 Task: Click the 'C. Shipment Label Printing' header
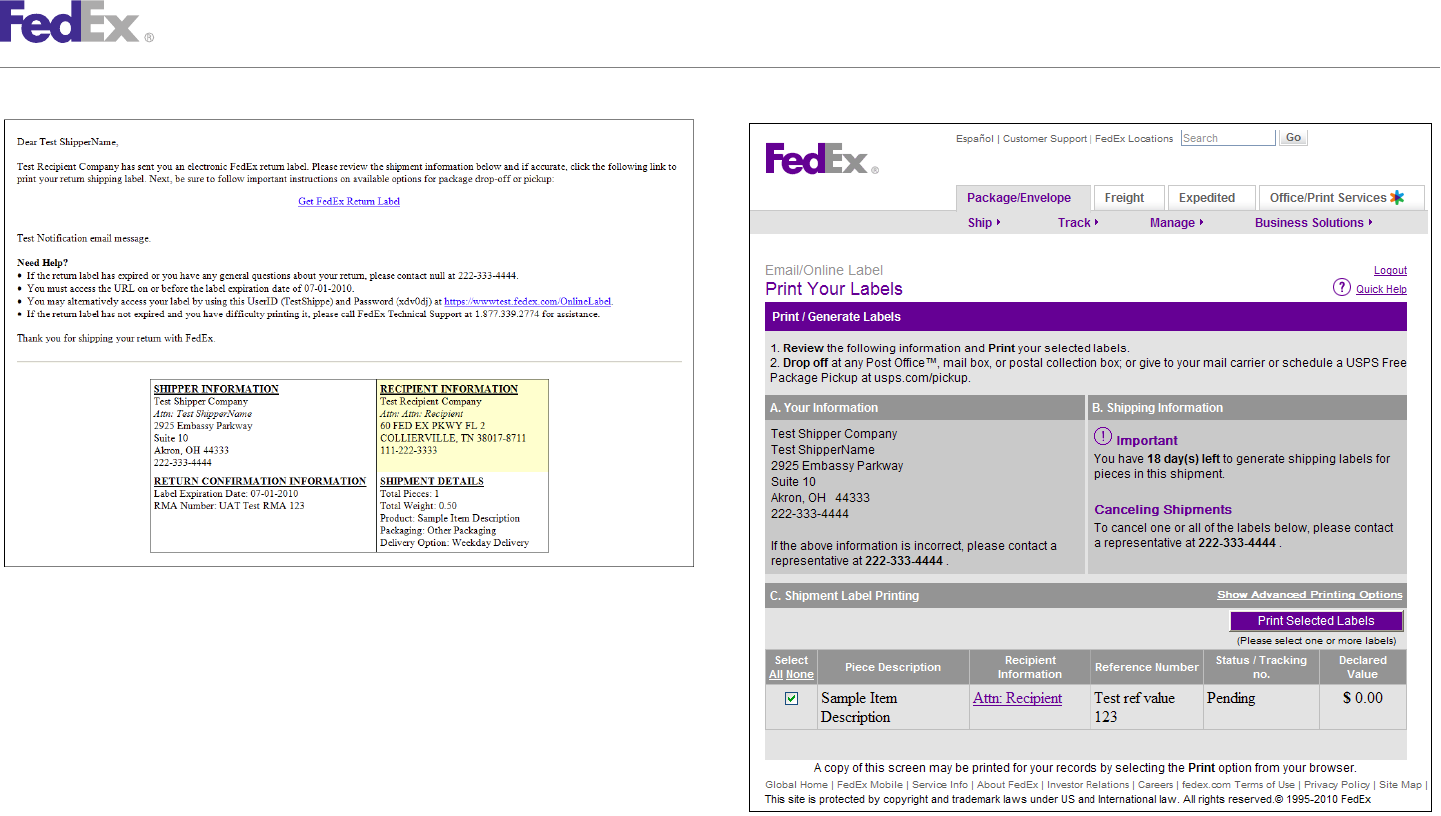click(x=845, y=596)
